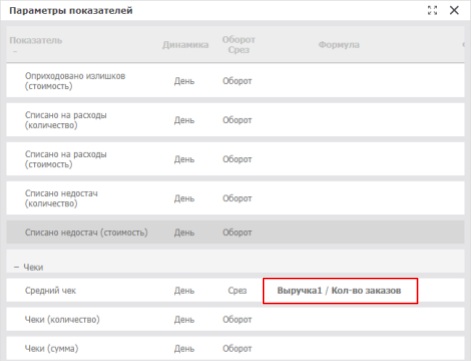Click День for Списано на расходы (стоимость)
471x361 pixels.
pos(184,159)
